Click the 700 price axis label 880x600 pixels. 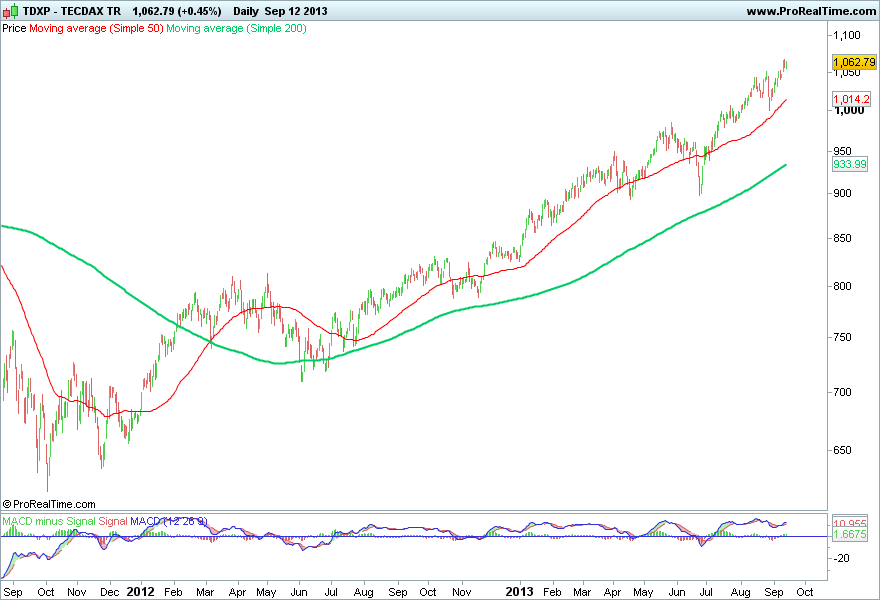tap(842, 392)
